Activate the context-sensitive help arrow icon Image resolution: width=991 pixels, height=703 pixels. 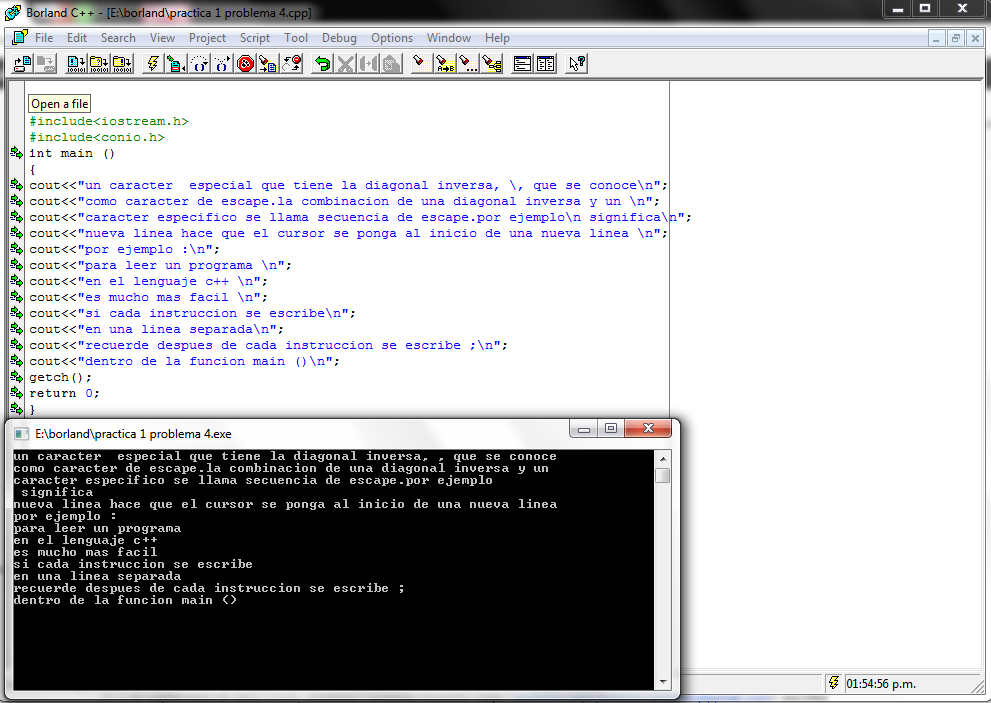pyautogui.click(x=575, y=63)
